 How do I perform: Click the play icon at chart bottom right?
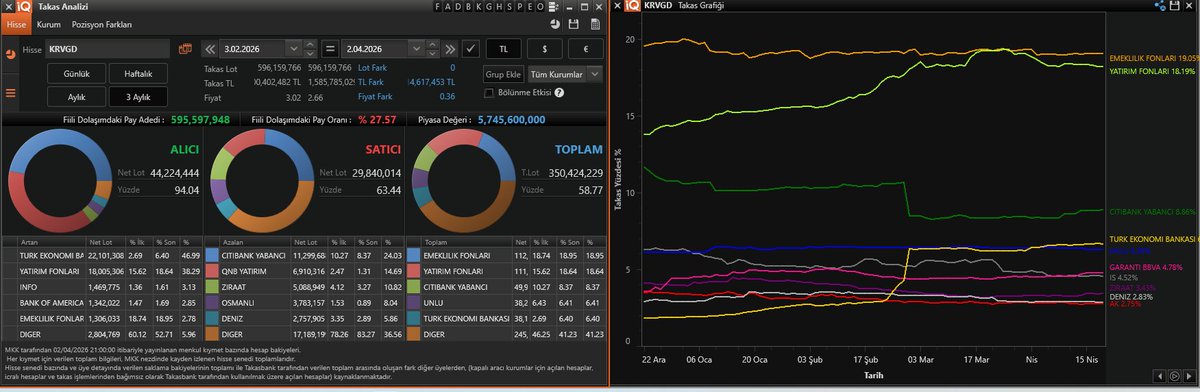point(1174,375)
